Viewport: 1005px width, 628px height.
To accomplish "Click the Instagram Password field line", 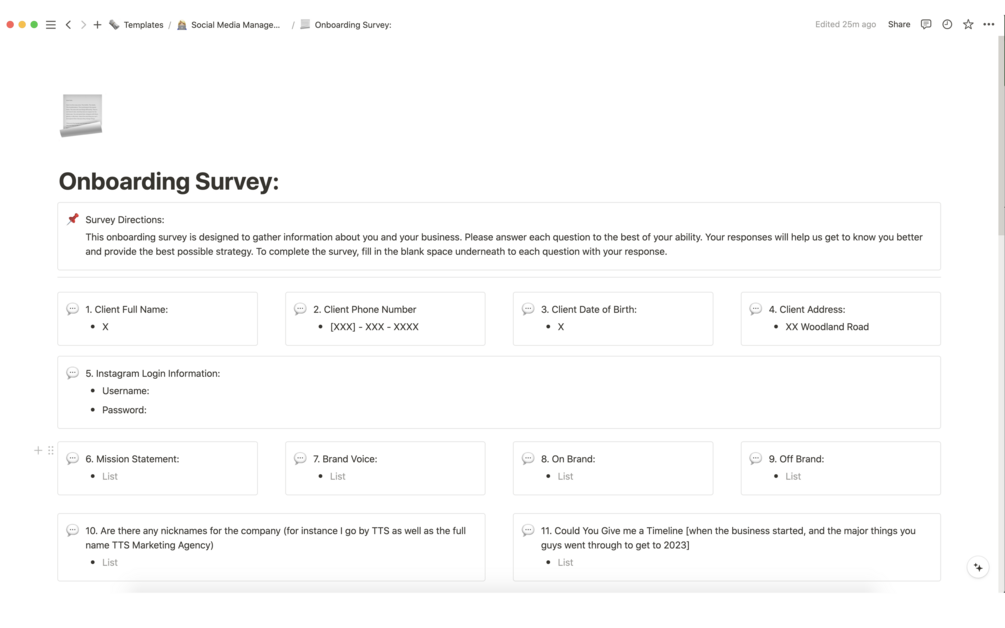I will click(125, 410).
